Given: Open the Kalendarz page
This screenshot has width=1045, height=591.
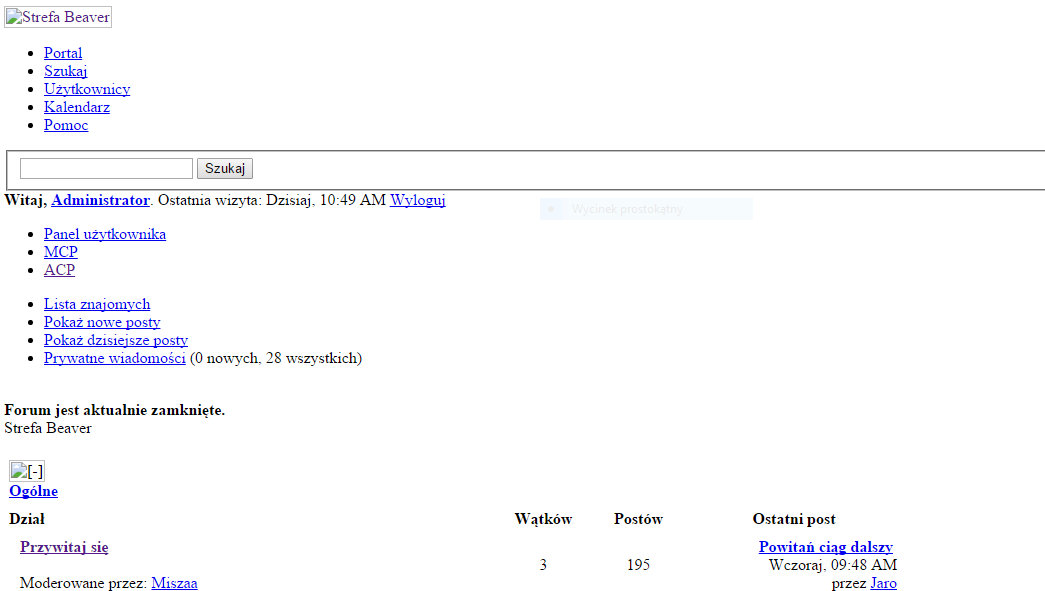Looking at the screenshot, I should [77, 107].
